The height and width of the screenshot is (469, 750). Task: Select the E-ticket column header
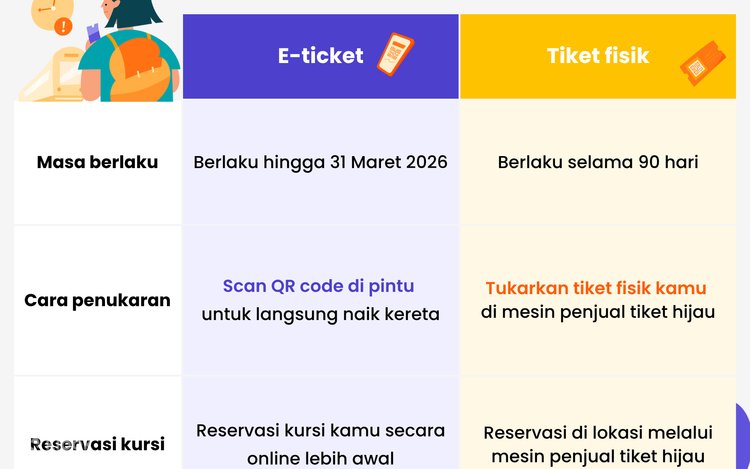coord(321,56)
